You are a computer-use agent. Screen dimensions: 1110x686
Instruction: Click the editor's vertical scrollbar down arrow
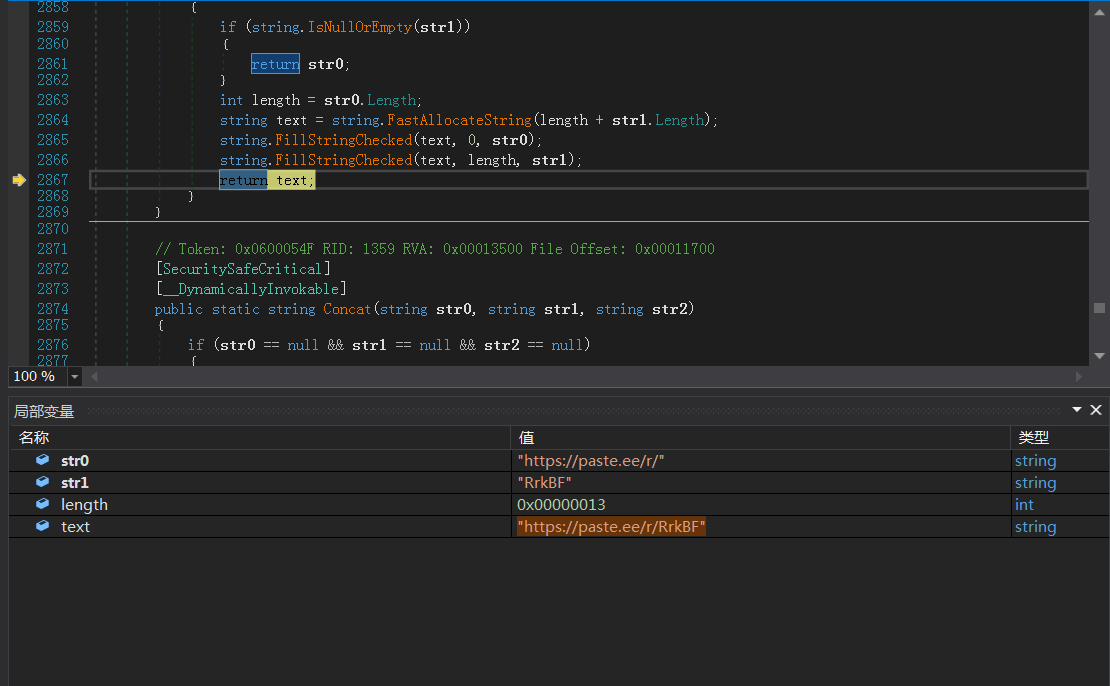pyautogui.click(x=1100, y=355)
